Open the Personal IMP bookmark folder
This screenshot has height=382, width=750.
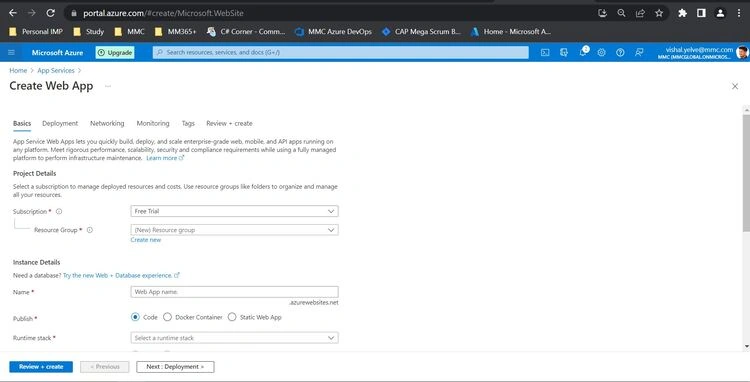click(36, 32)
